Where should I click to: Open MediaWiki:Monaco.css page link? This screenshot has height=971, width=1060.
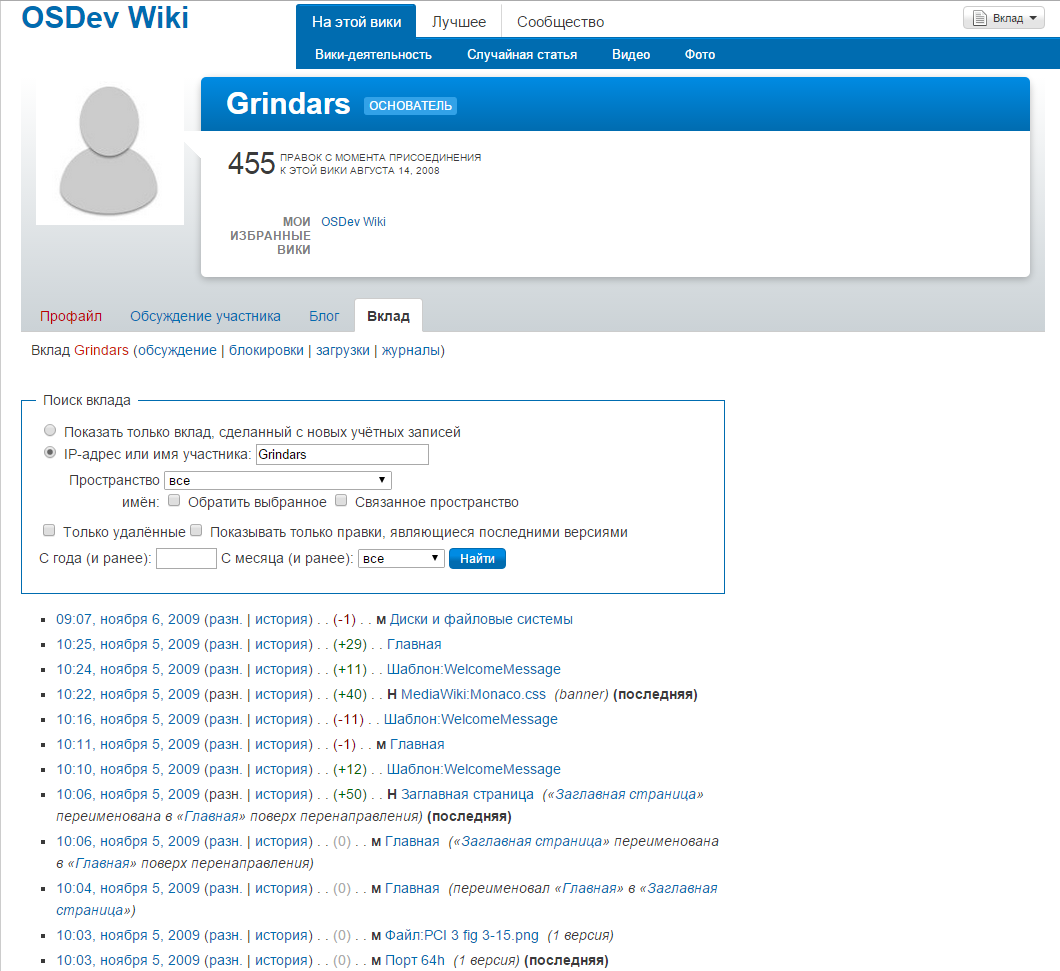(x=473, y=694)
